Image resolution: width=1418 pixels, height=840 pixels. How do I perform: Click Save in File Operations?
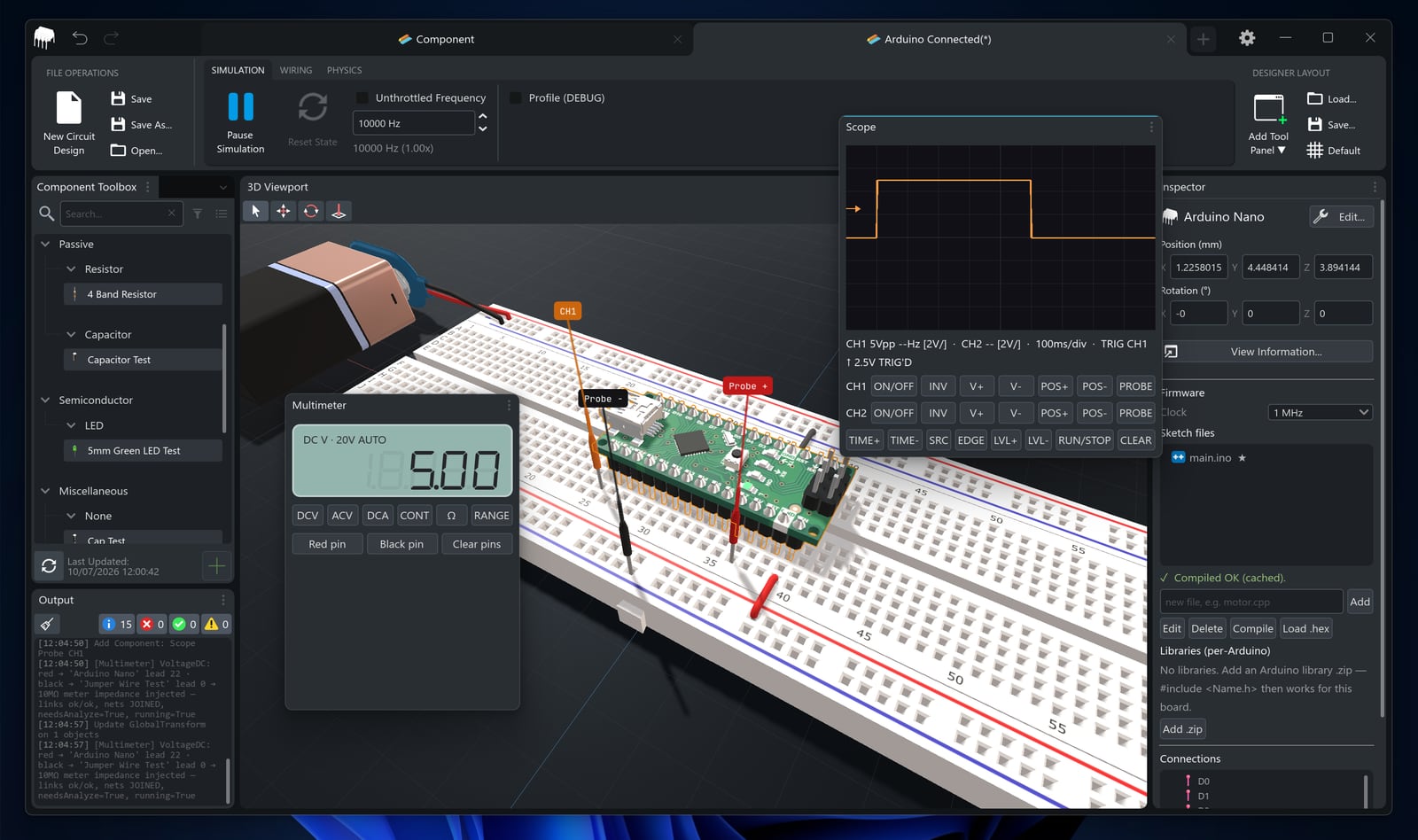tap(131, 98)
